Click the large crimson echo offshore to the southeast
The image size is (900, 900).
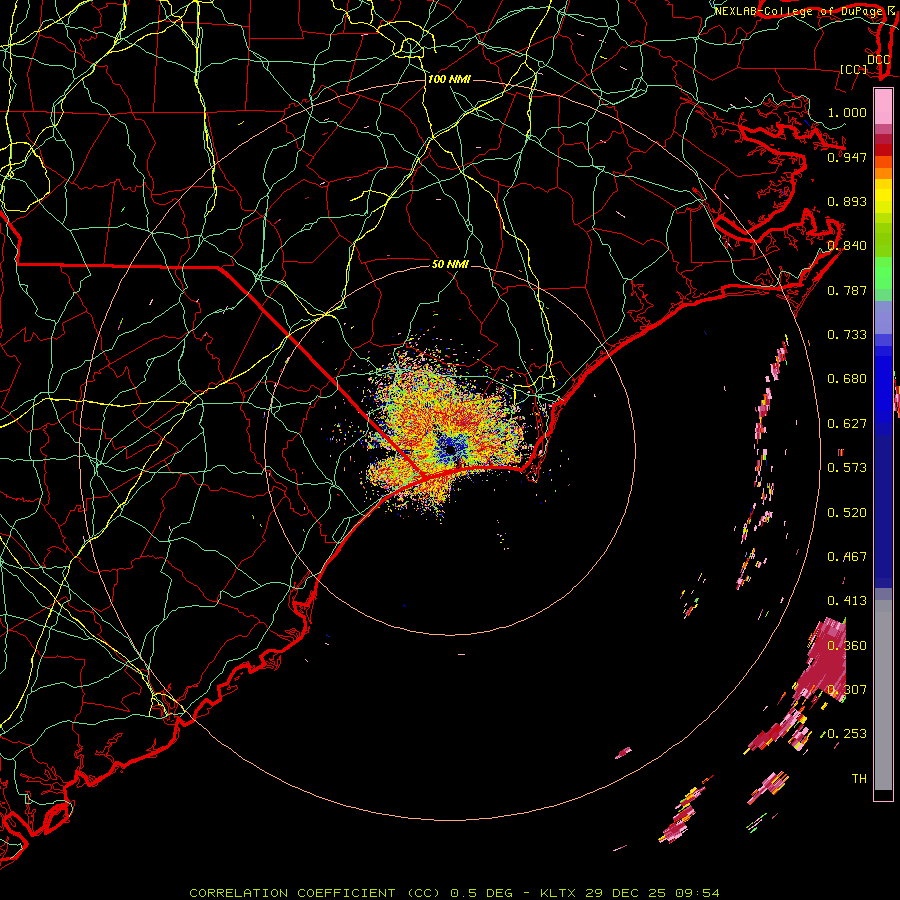click(x=827, y=660)
